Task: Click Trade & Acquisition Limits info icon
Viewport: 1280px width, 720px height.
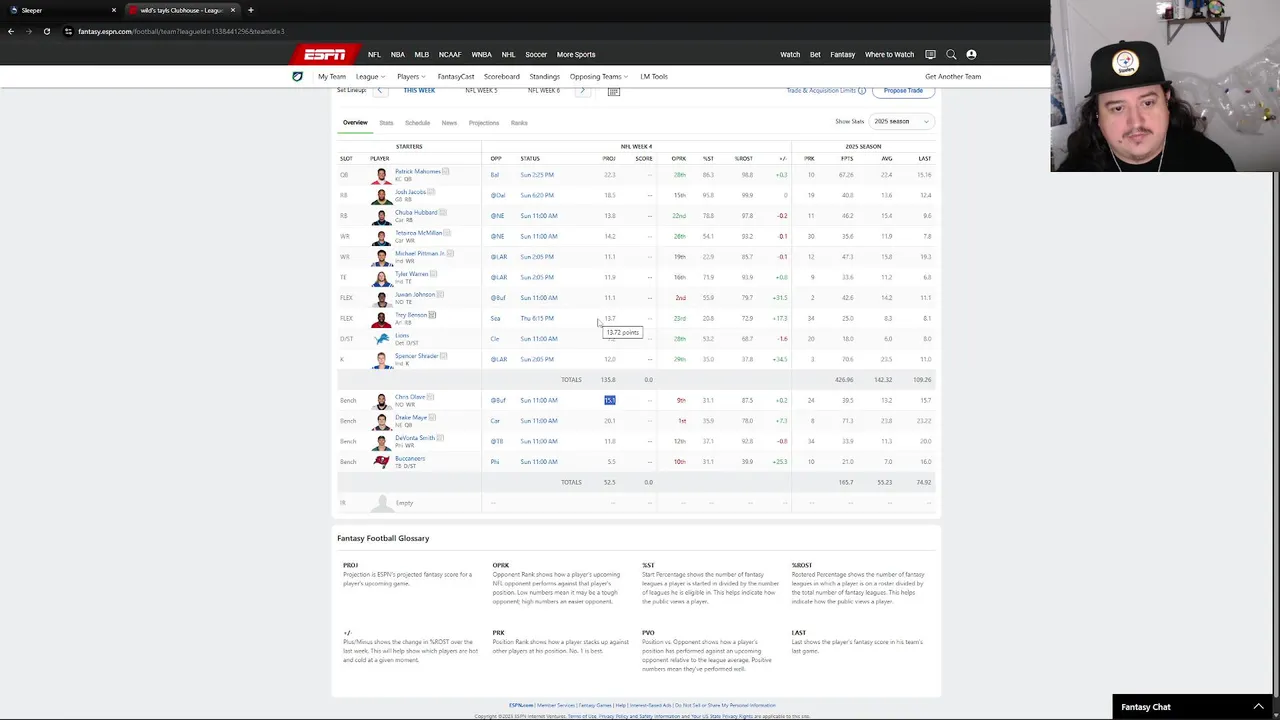Action: click(x=862, y=91)
